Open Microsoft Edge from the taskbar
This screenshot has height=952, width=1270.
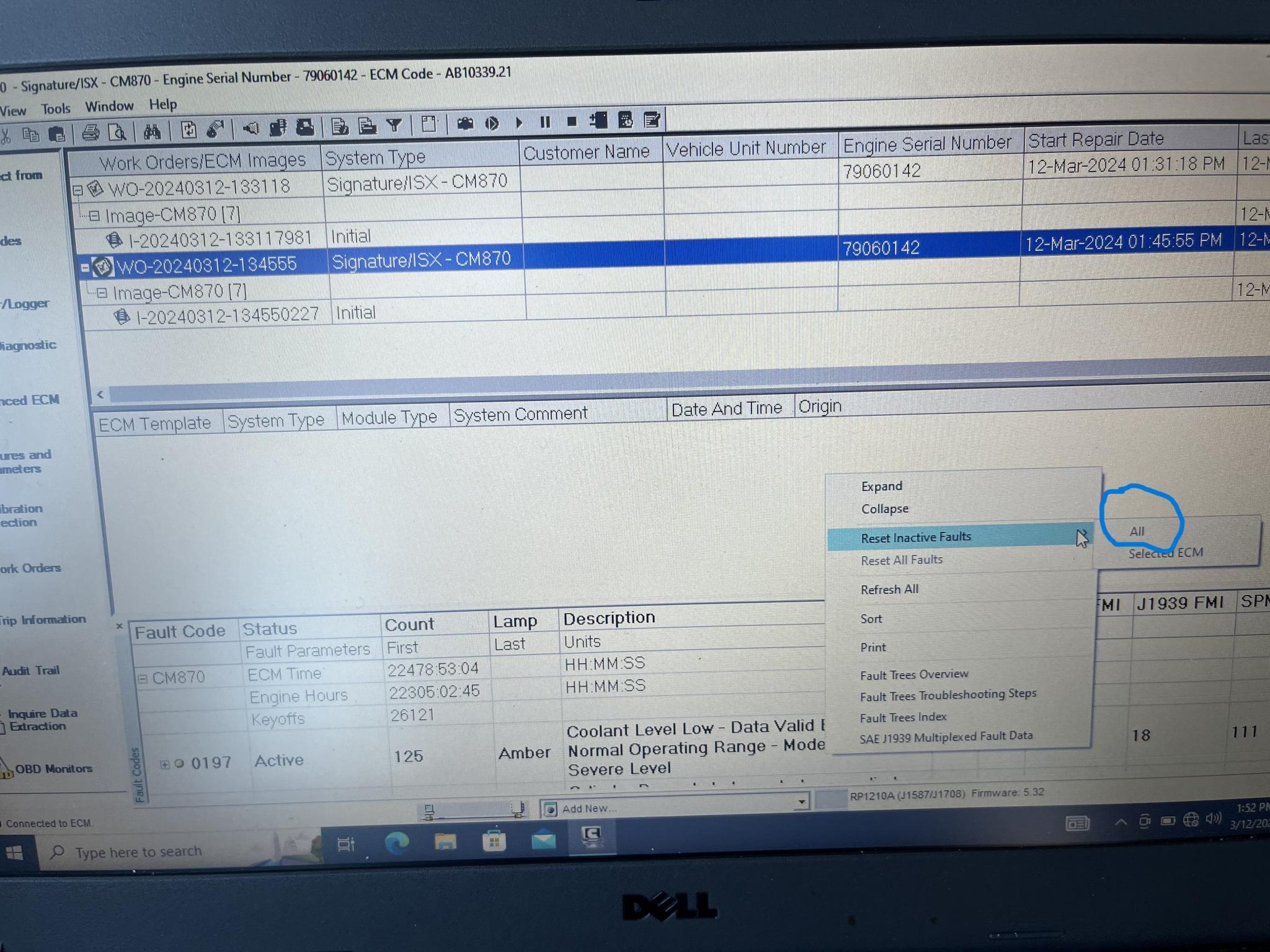click(397, 843)
